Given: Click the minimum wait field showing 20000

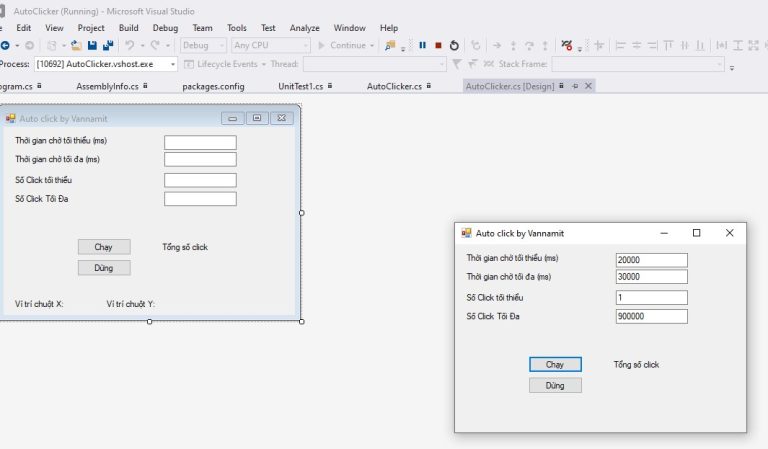Looking at the screenshot, I should (651, 260).
